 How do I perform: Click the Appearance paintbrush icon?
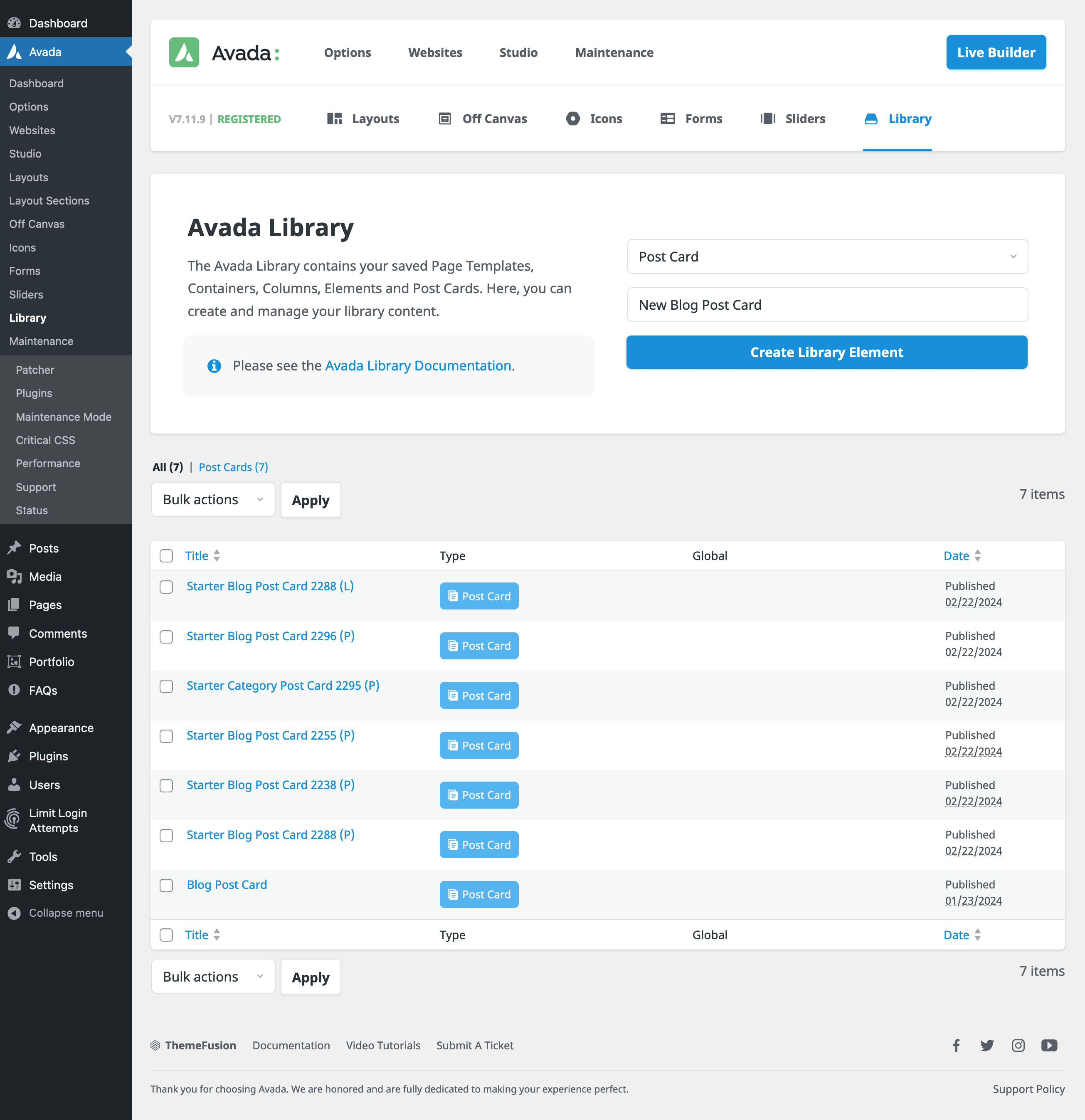[x=14, y=728]
